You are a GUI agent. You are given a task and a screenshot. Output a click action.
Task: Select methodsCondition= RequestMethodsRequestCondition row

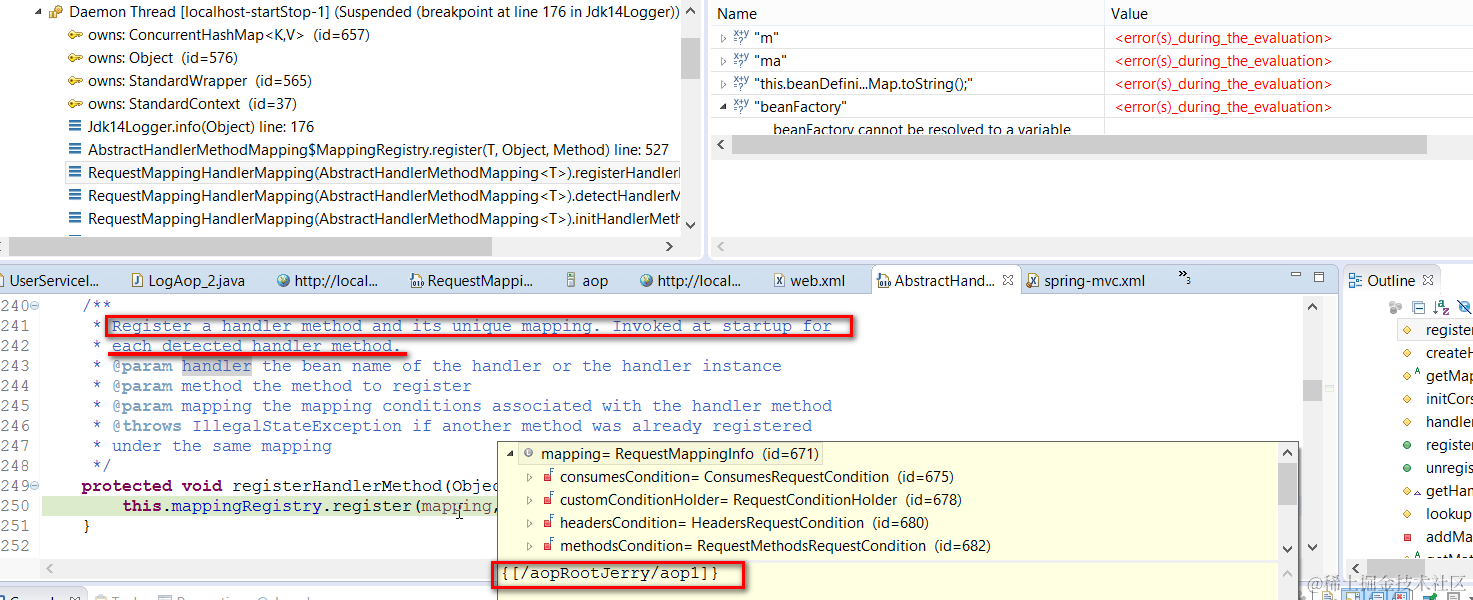765,546
